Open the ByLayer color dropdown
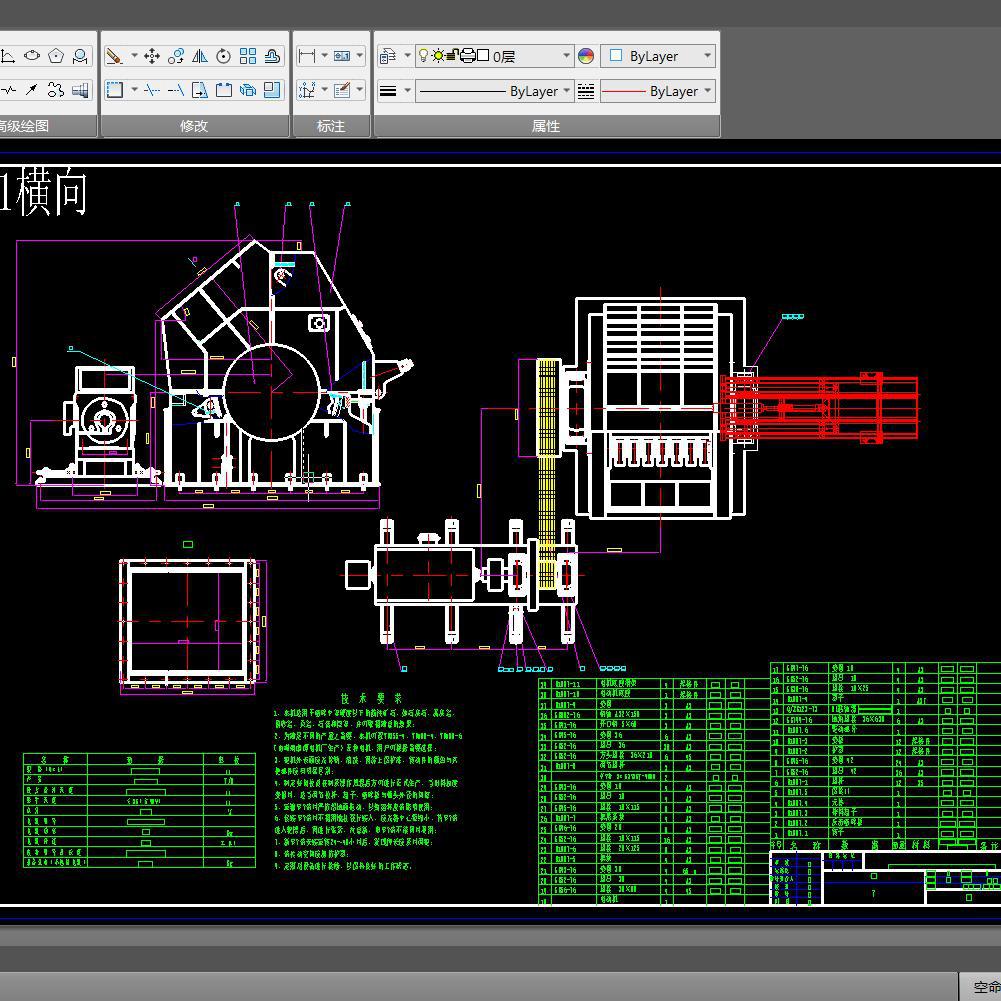The image size is (1001, 1001). pyautogui.click(x=658, y=56)
